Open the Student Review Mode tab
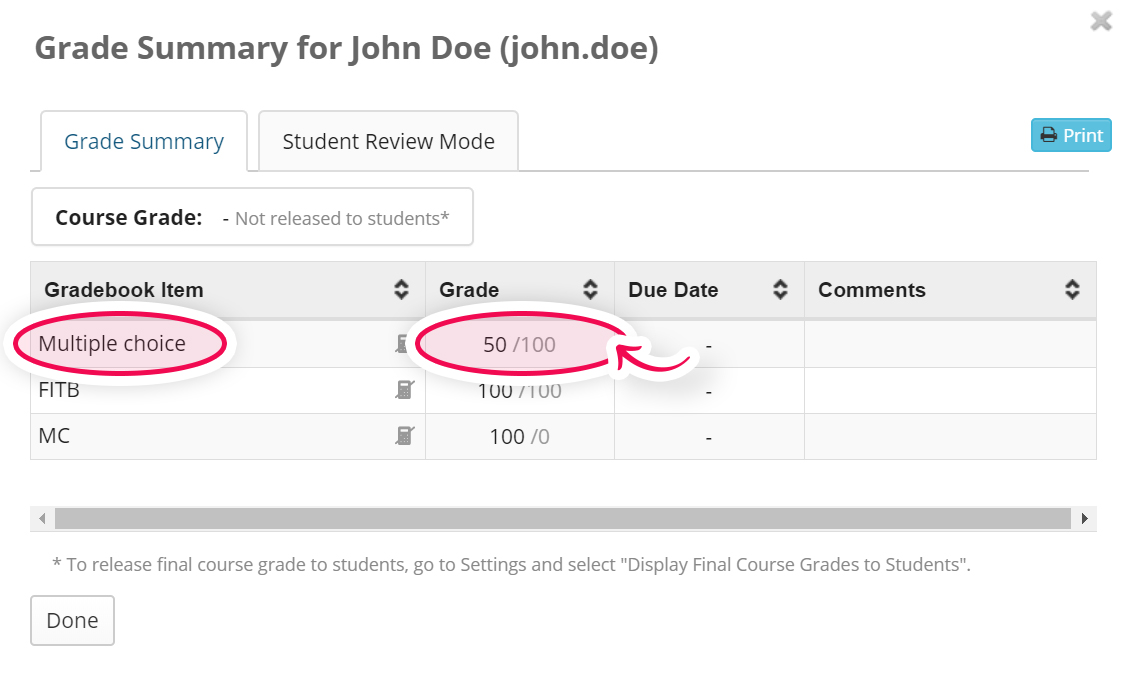The width and height of the screenshot is (1125, 683). click(x=388, y=142)
